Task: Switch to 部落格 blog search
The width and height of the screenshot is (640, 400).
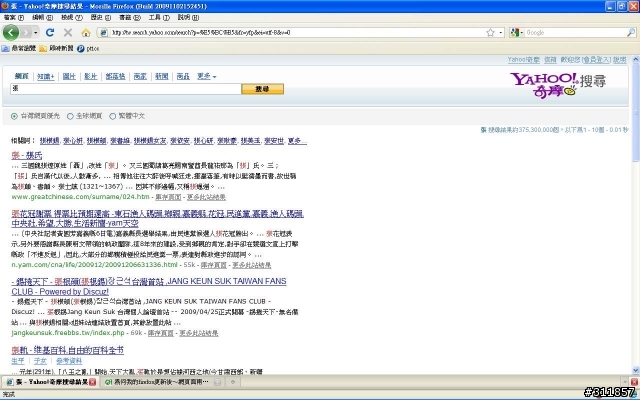Action: click(115, 76)
